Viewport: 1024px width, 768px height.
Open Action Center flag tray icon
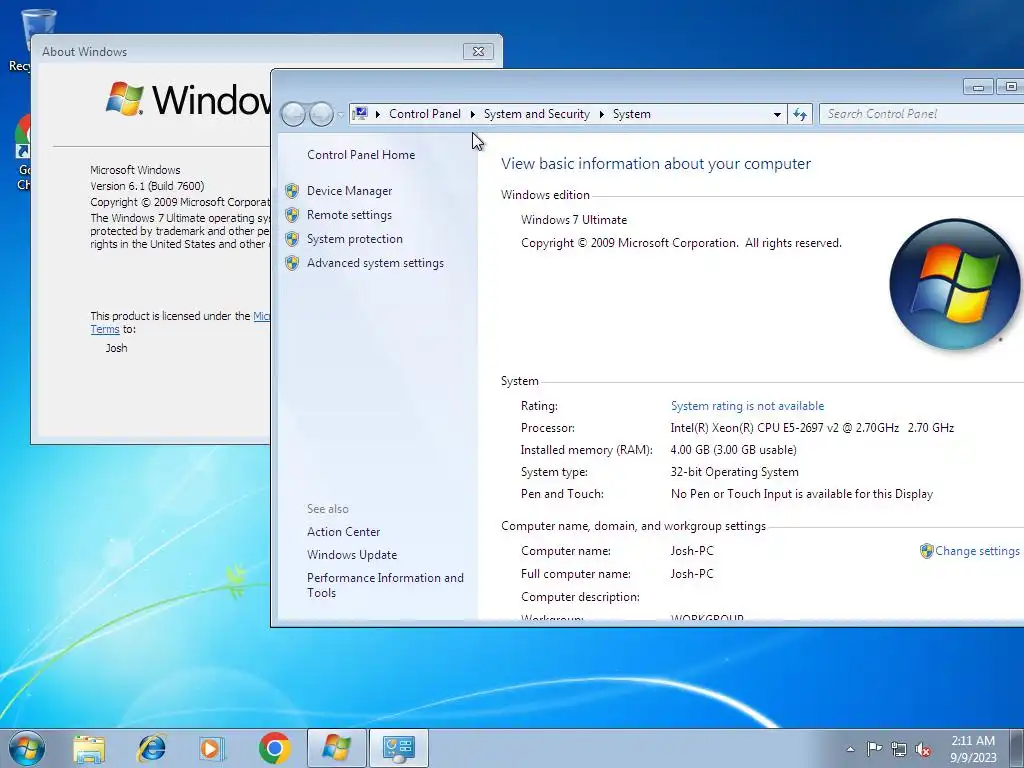874,749
